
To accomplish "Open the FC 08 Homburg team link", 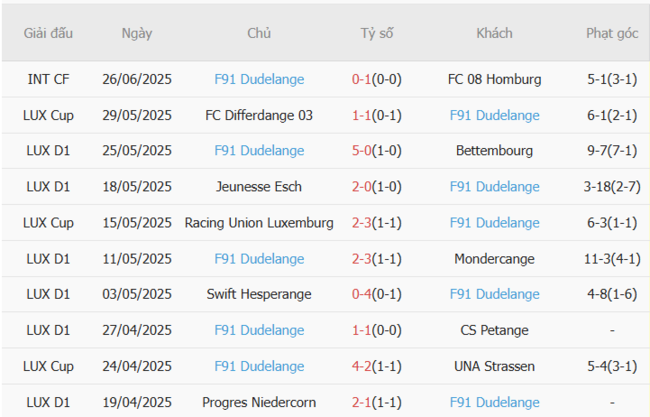I will tap(494, 79).
